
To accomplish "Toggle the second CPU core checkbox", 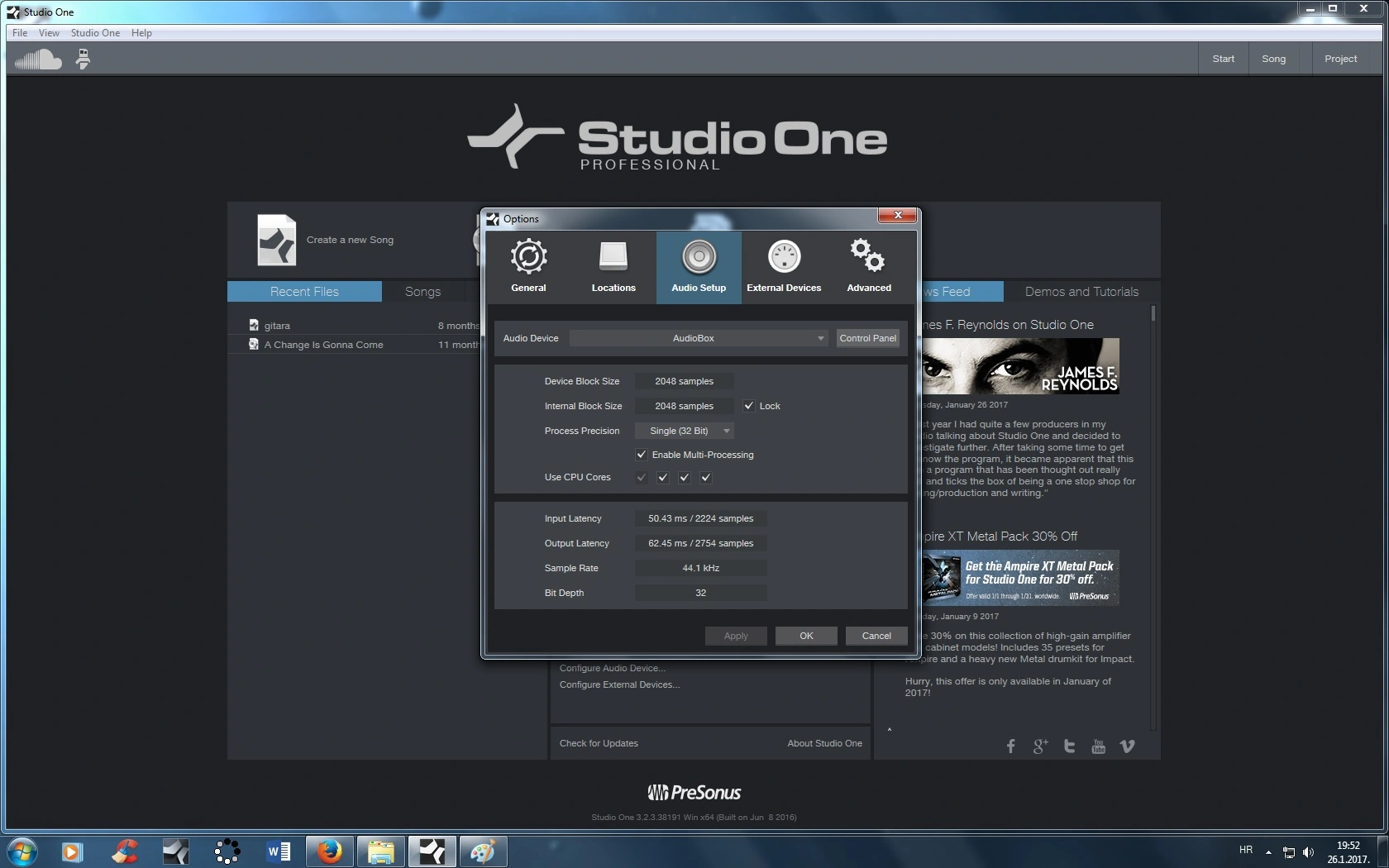I will (x=662, y=477).
